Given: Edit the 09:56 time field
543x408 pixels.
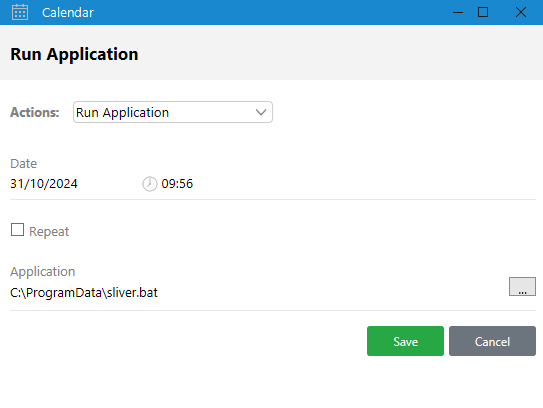Looking at the screenshot, I should coord(177,184).
